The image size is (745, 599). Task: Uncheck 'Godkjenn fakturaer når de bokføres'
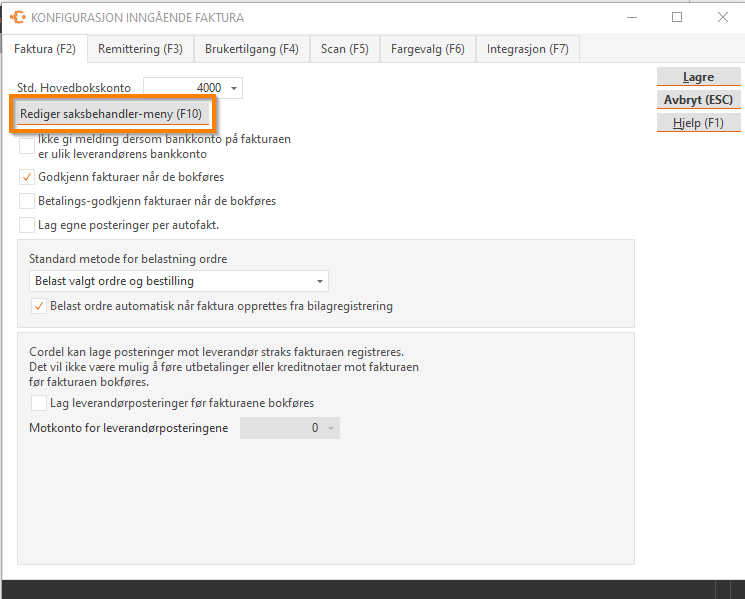click(x=27, y=177)
